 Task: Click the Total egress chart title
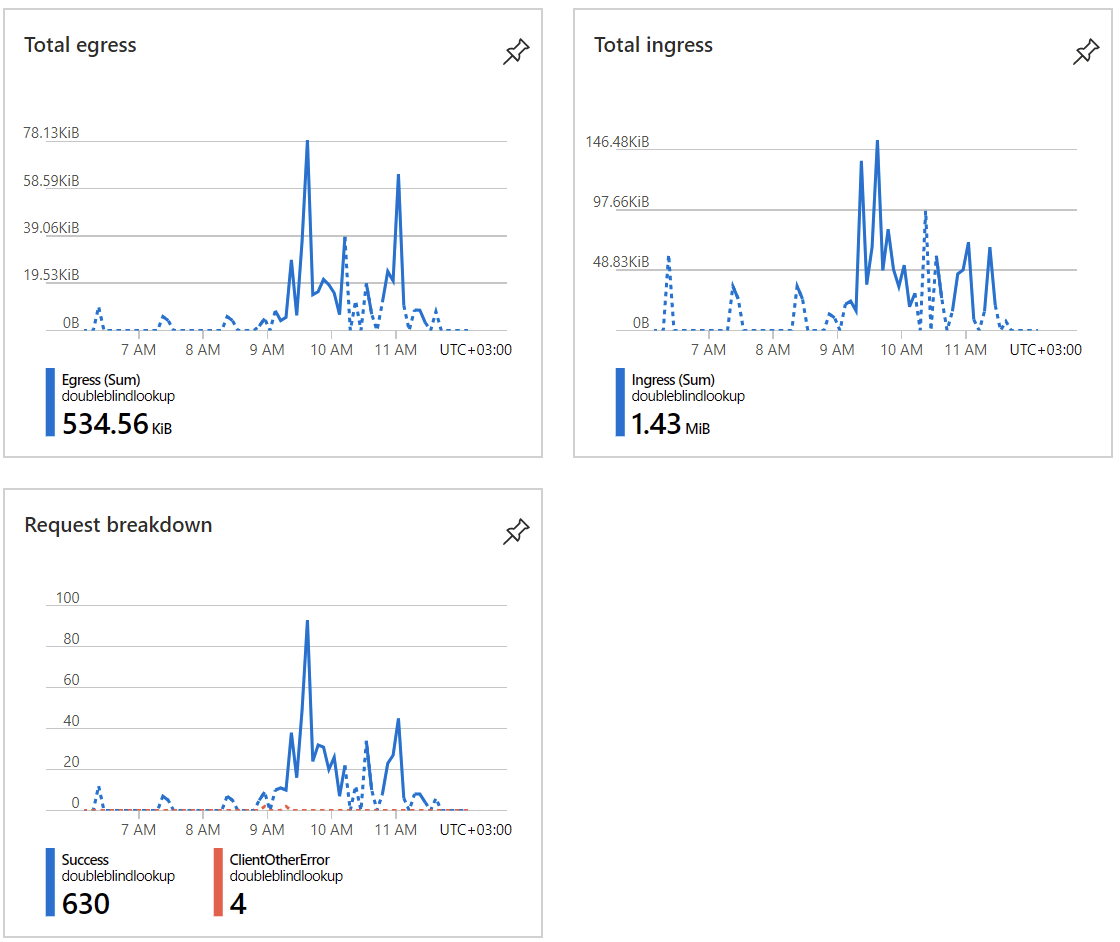click(80, 45)
